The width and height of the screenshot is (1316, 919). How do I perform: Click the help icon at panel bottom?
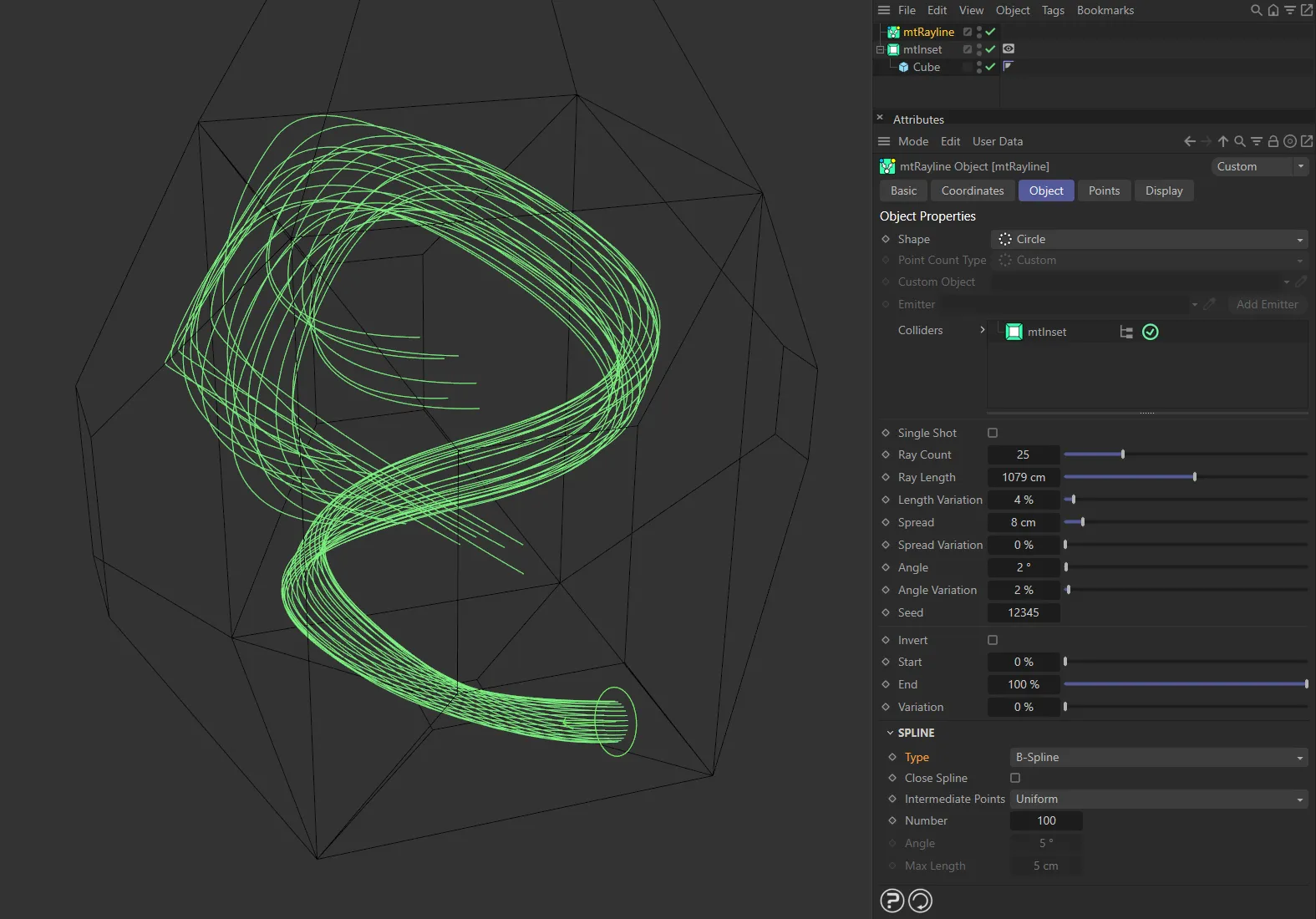pos(892,901)
